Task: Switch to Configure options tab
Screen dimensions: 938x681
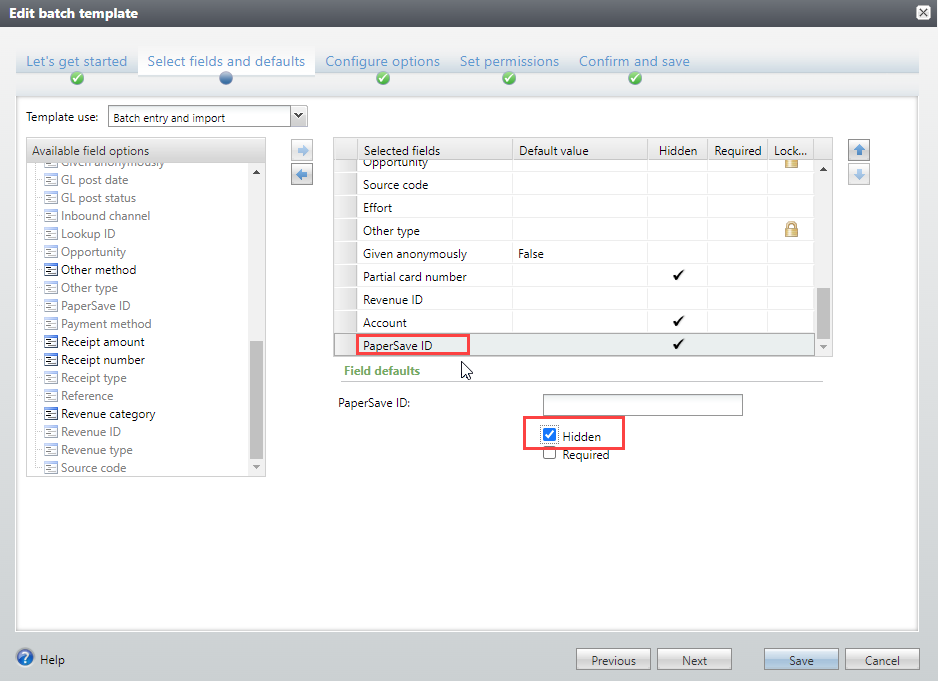Action: 382,61
